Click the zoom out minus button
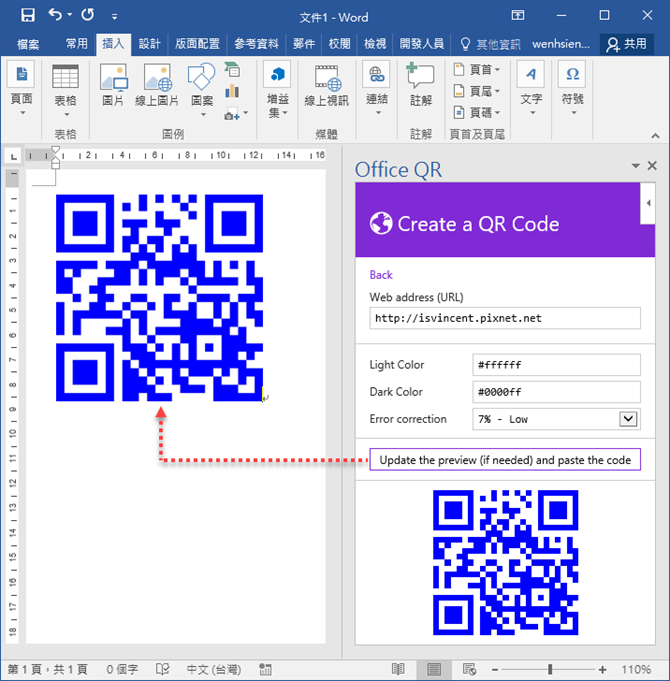670x681 pixels. point(495,670)
